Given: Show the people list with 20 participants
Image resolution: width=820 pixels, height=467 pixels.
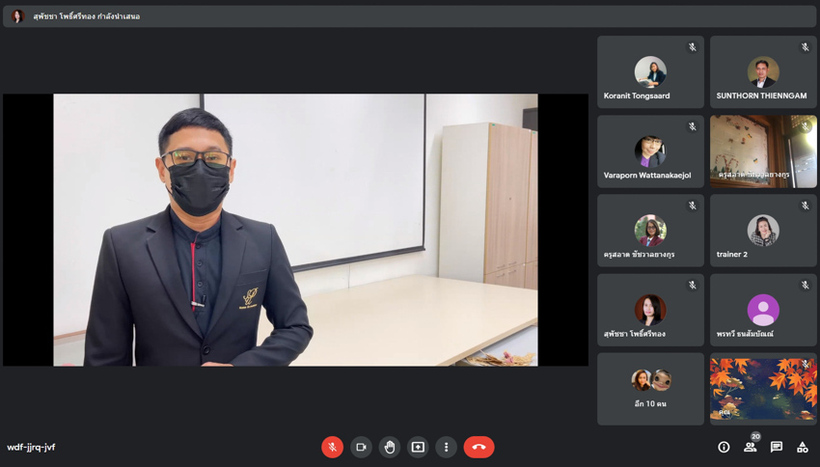Looking at the screenshot, I should click(x=750, y=447).
